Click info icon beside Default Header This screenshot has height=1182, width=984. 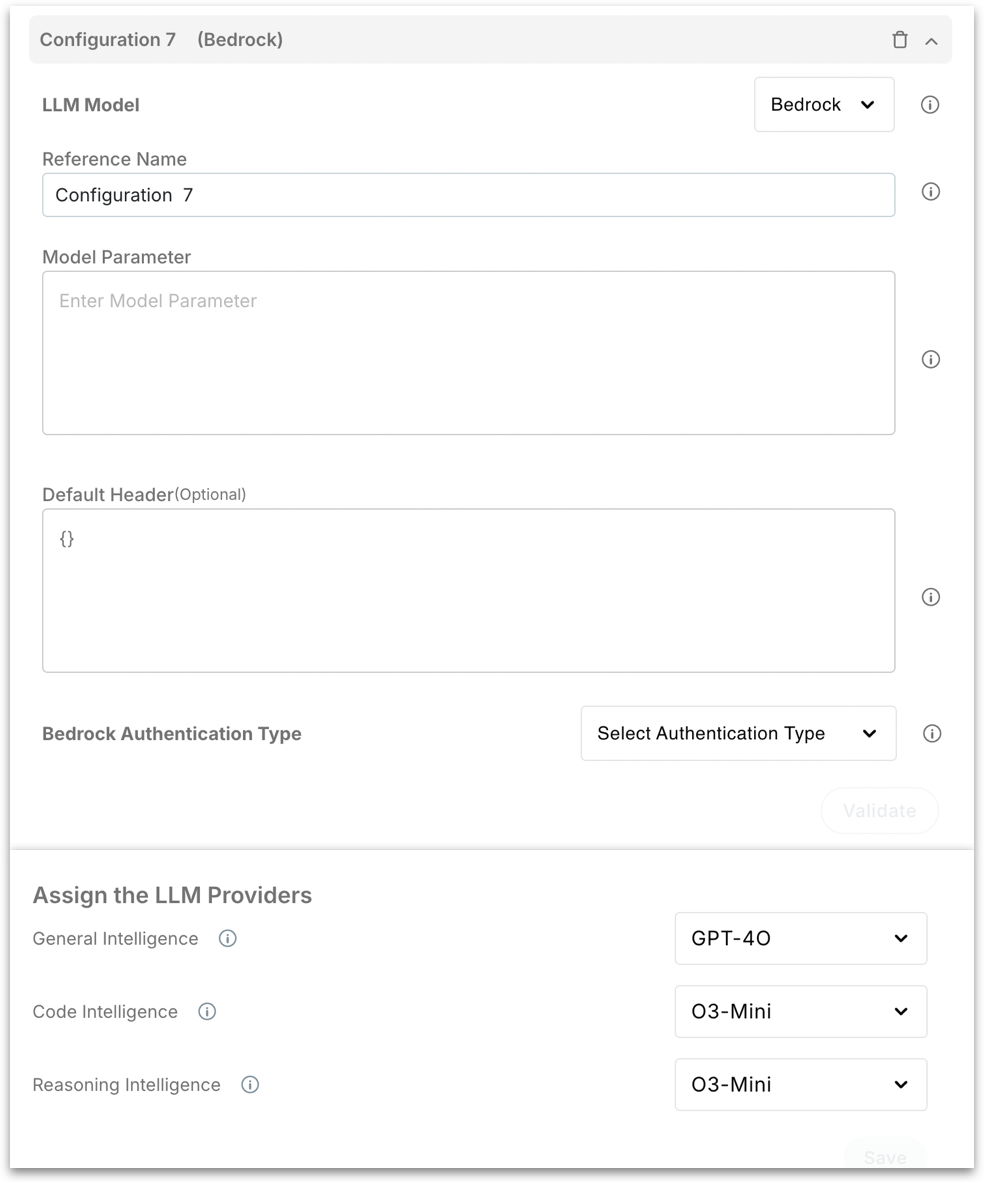tap(930, 597)
